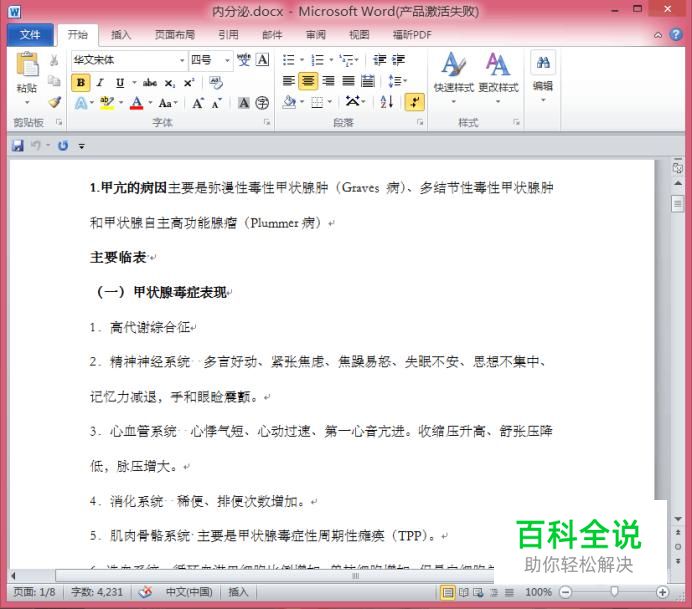Switch to the Review tab
Screen dimensions: 692x609
coord(316,35)
